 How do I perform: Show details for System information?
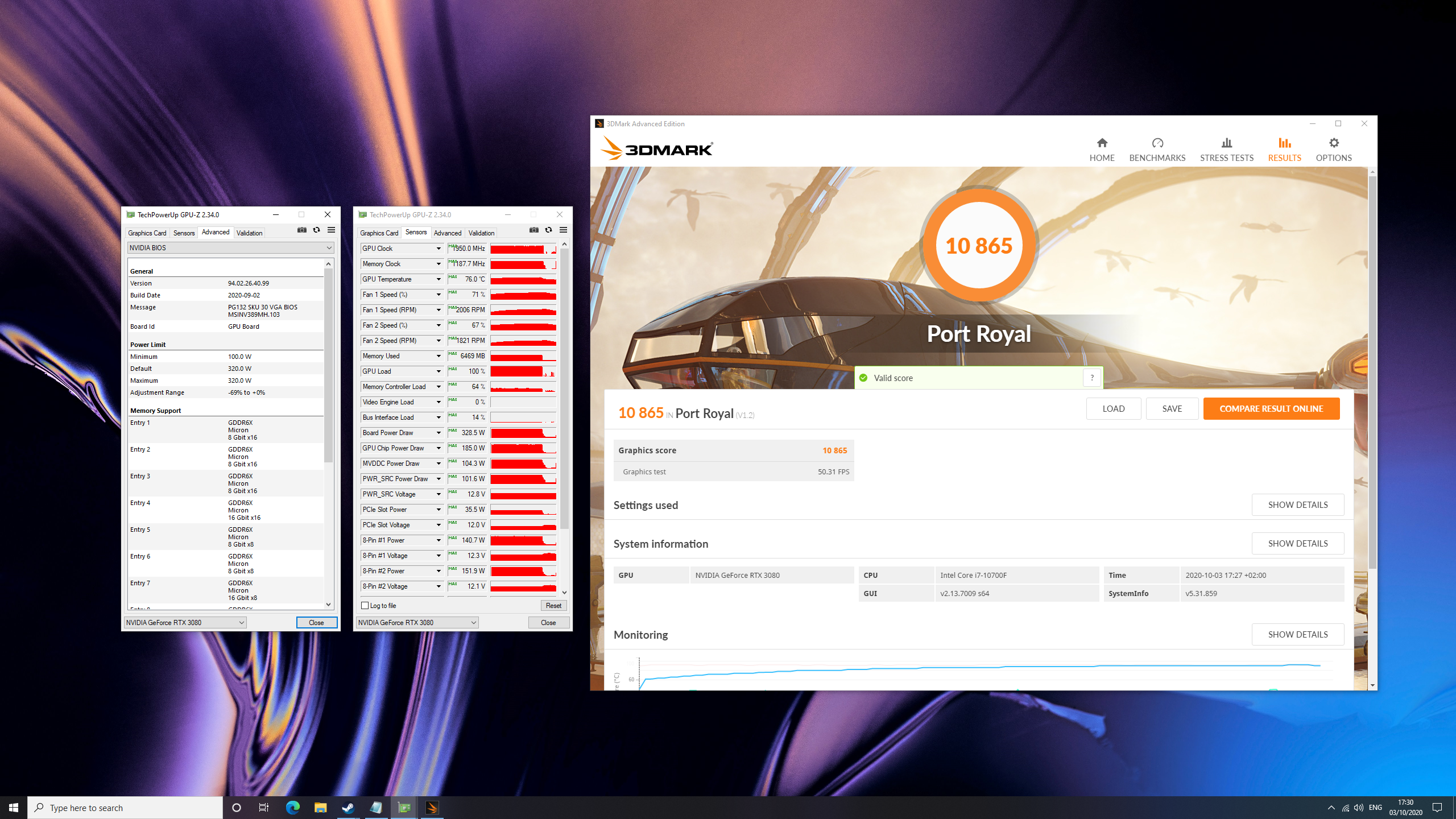click(1298, 543)
